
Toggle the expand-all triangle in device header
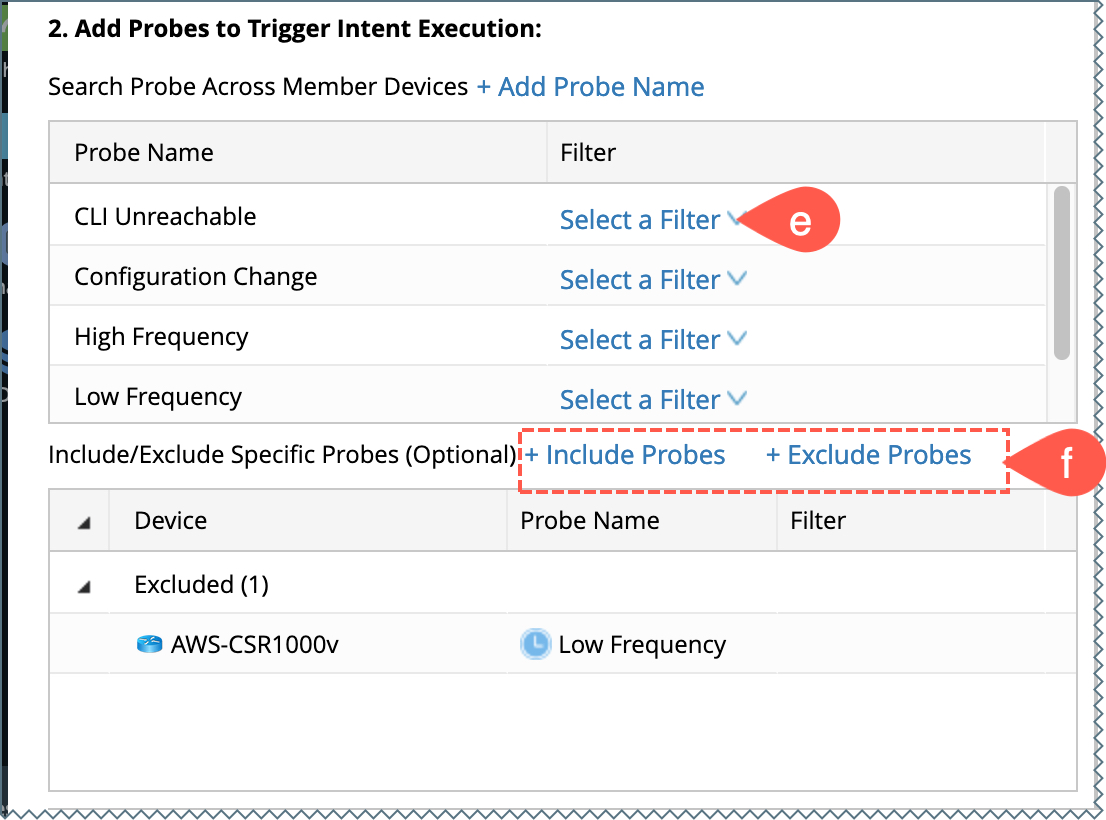coord(85,522)
